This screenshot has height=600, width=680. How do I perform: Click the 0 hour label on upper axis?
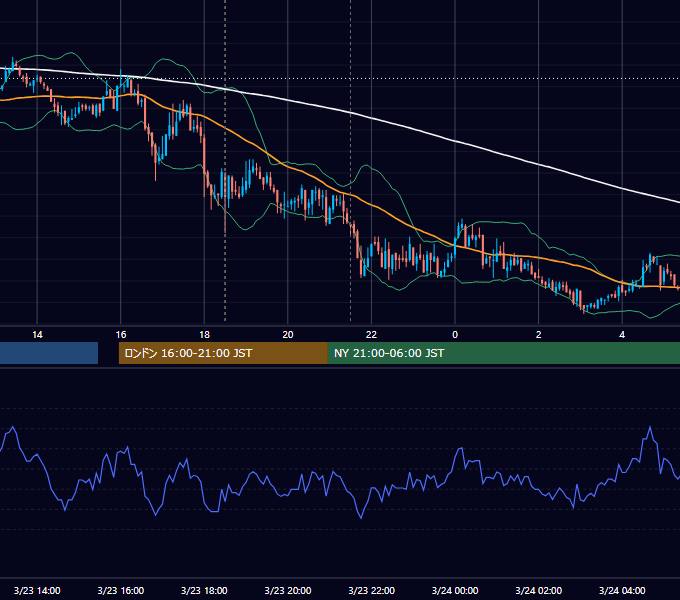[455, 335]
